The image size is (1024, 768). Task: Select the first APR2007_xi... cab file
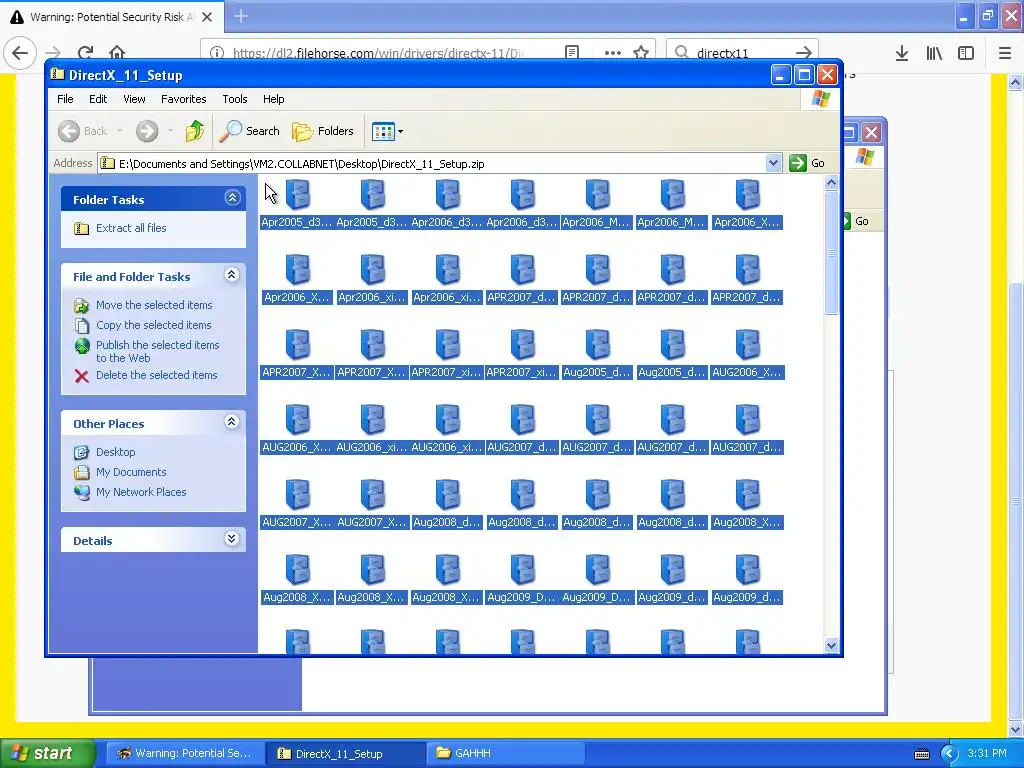[x=447, y=354]
